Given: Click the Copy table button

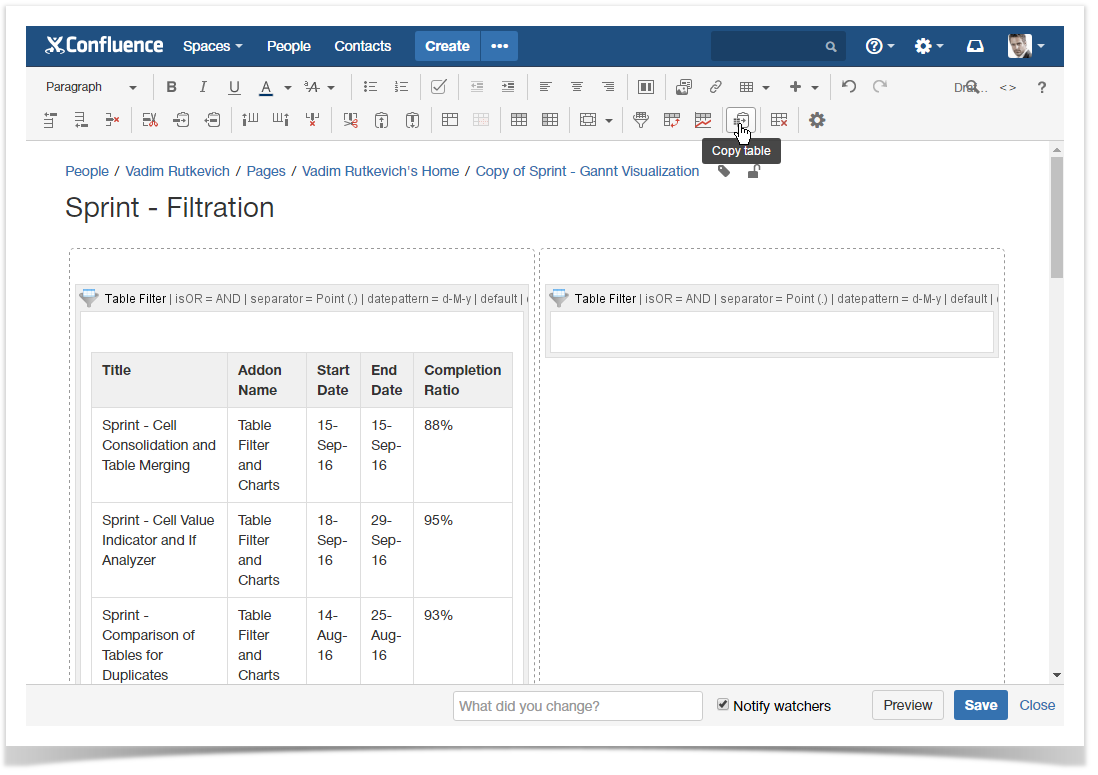Looking at the screenshot, I should click(x=741, y=120).
